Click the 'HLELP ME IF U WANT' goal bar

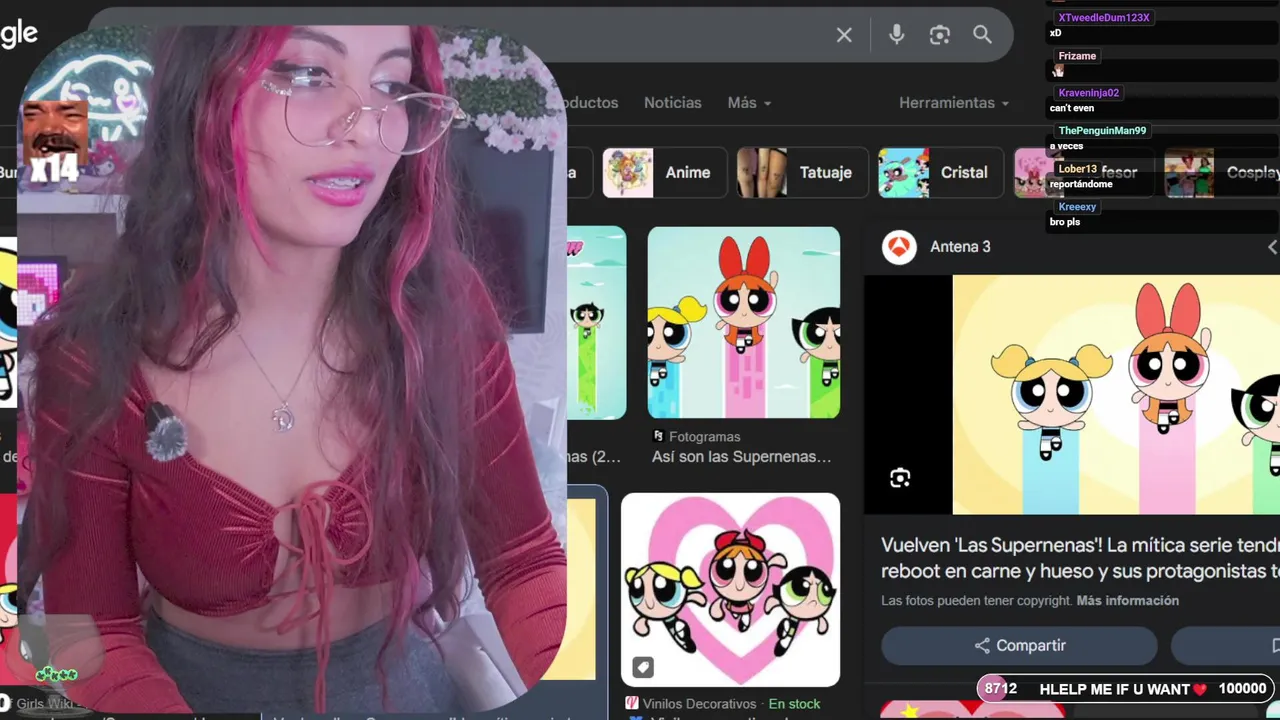coord(1126,689)
